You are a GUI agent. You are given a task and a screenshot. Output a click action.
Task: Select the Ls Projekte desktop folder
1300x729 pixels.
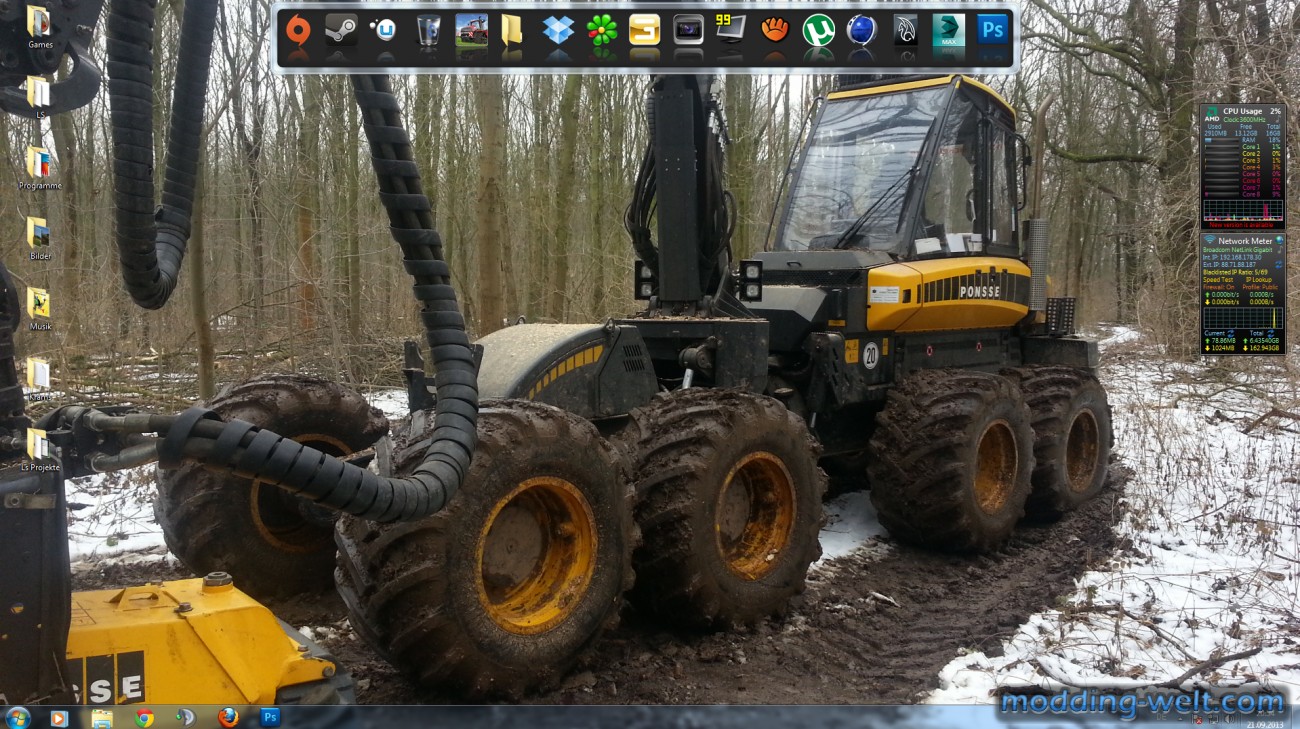(39, 449)
